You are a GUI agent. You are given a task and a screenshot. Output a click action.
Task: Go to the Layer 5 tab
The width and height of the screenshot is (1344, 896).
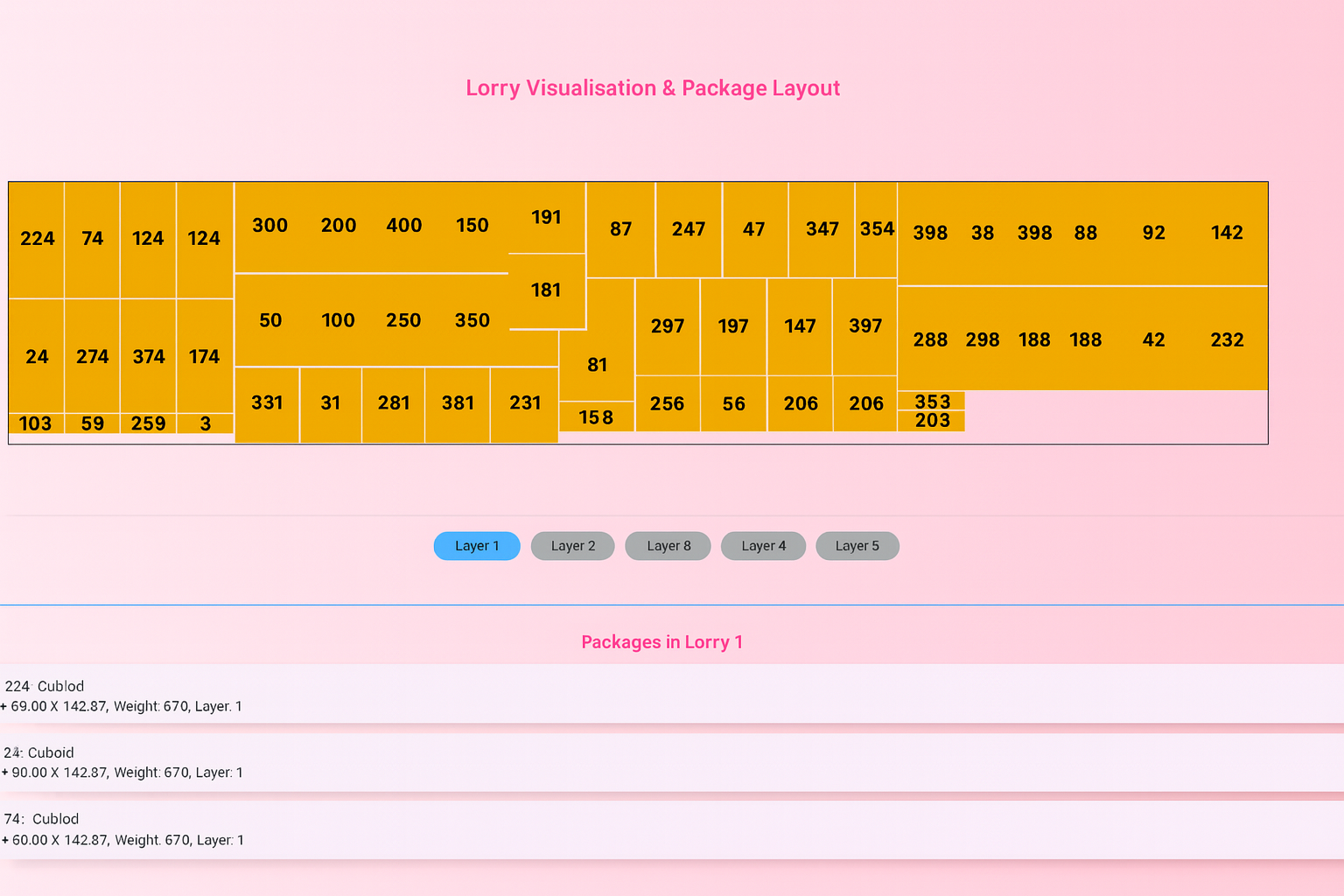857,546
